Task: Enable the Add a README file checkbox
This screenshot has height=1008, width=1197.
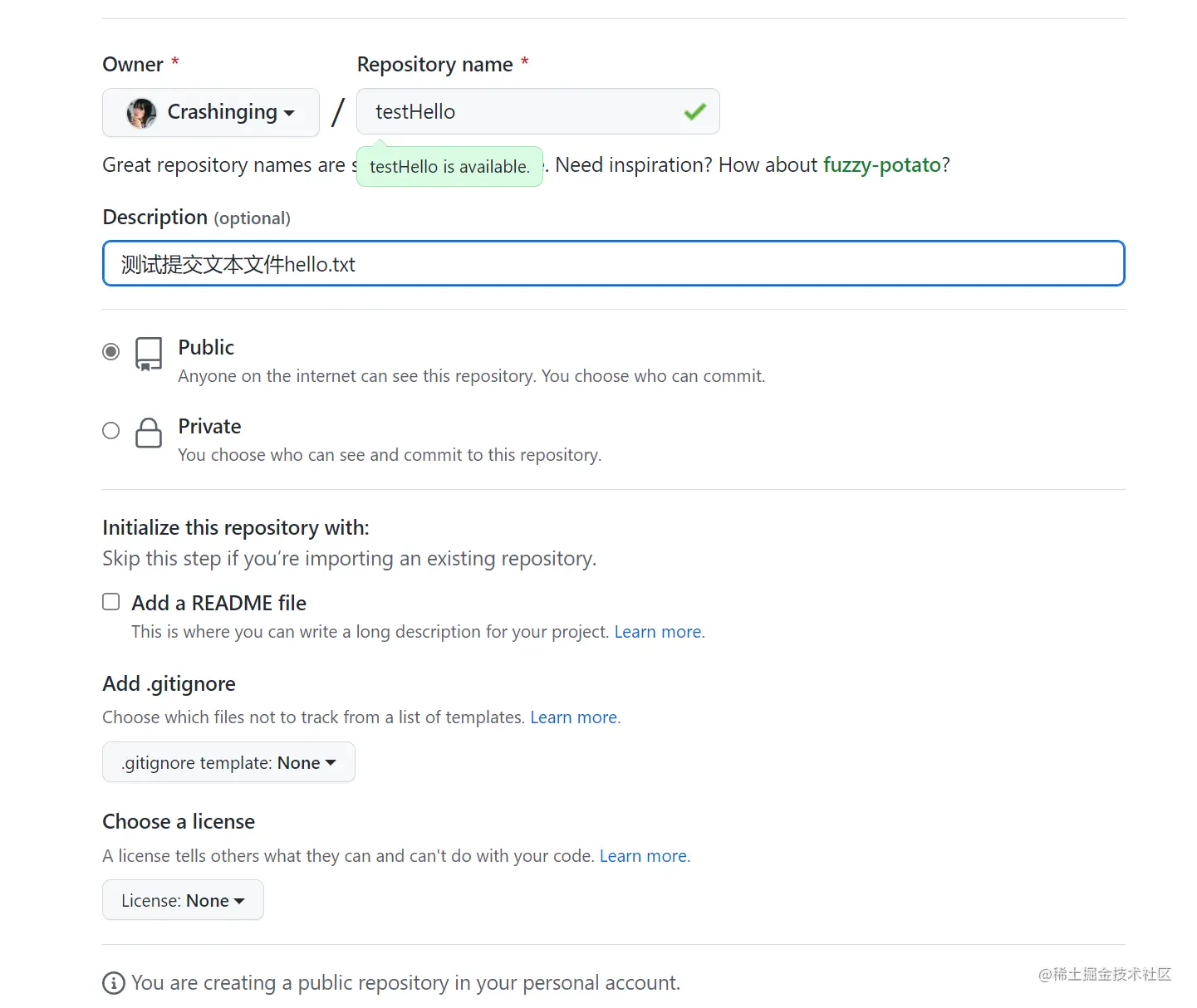Action: coord(111,602)
